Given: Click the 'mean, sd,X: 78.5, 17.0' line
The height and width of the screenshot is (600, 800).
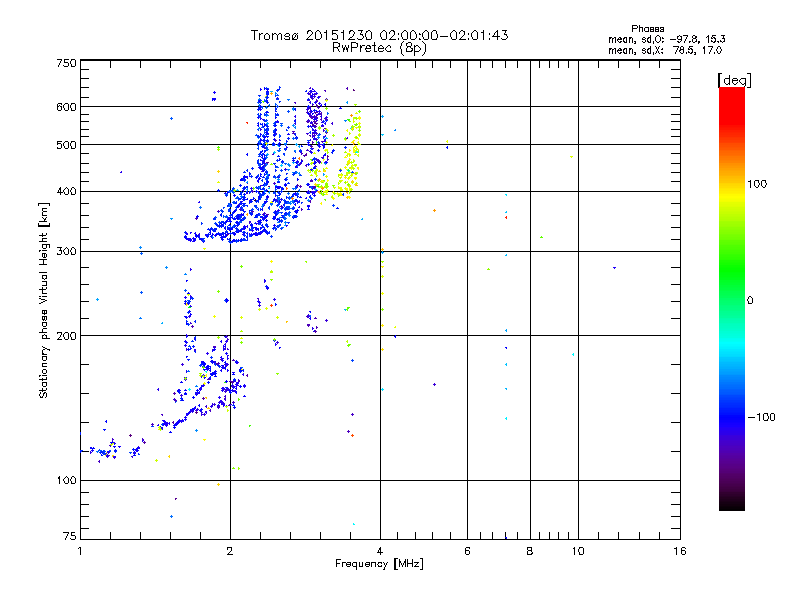Looking at the screenshot, I should 665,50.
